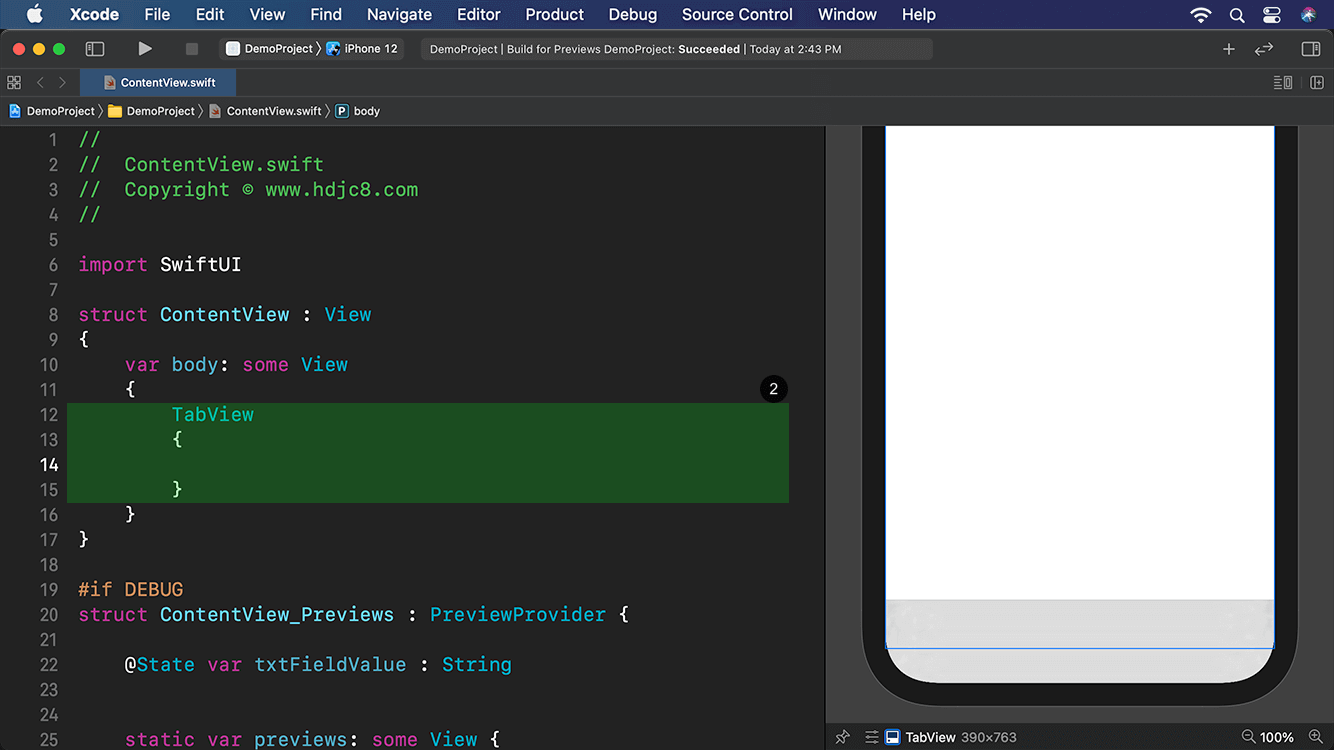Click the 'ContentView_Previews' struct name
This screenshot has width=1334, height=750.
pos(277,614)
